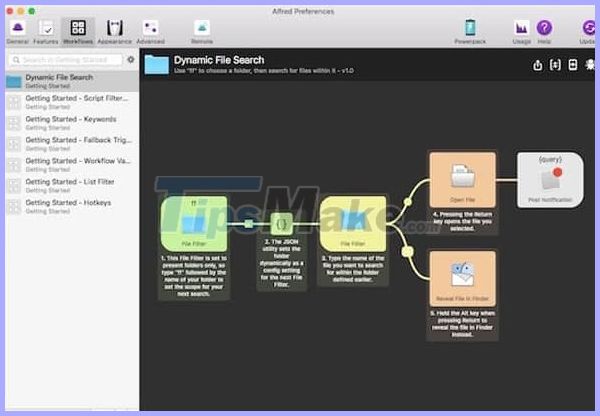Select Getting Started - List Filter workflow
Image resolution: width=600 pixels, height=416 pixels.
click(72, 186)
